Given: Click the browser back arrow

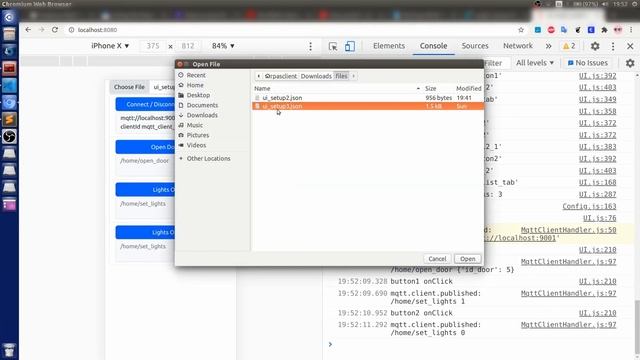Looking at the screenshot, I should [28, 30].
